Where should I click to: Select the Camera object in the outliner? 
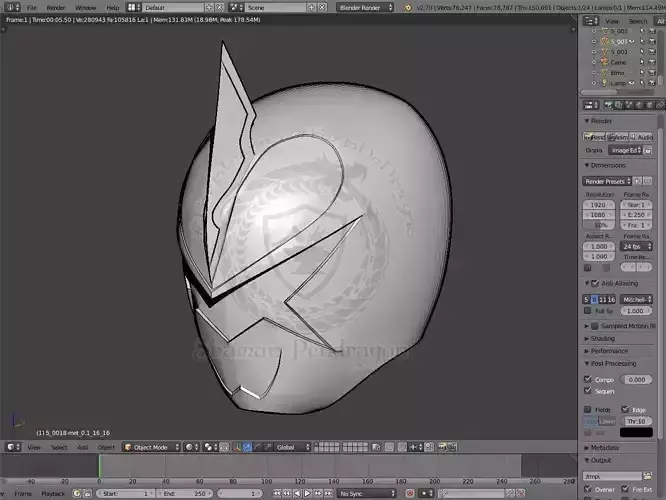tap(618, 62)
